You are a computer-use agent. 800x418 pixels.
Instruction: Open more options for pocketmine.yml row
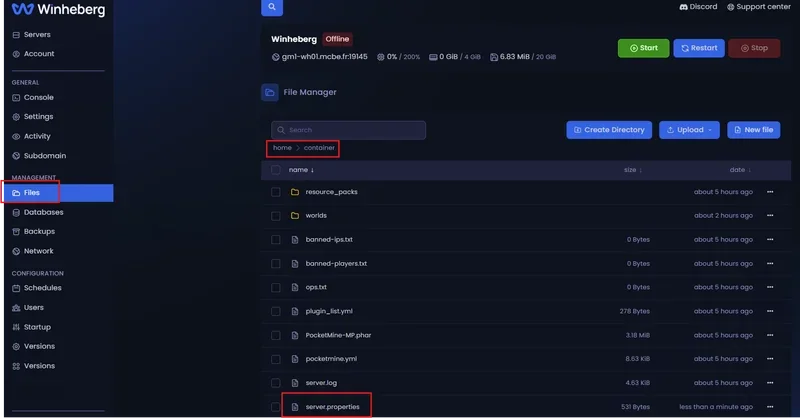(x=770, y=359)
